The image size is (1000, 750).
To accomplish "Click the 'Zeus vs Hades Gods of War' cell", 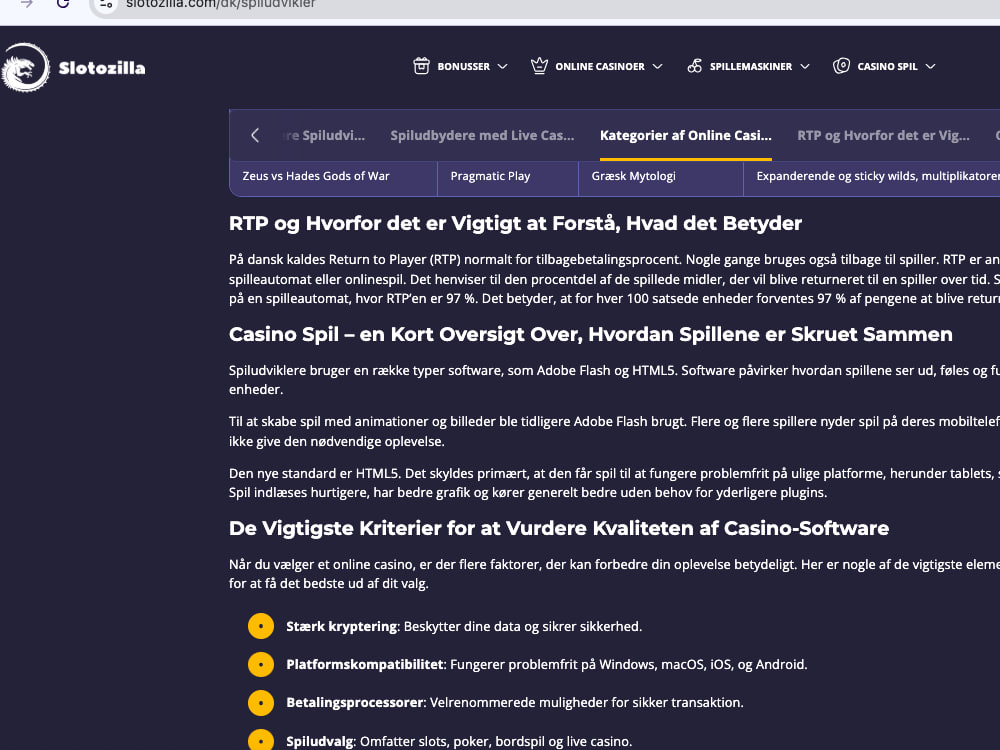I will click(334, 177).
